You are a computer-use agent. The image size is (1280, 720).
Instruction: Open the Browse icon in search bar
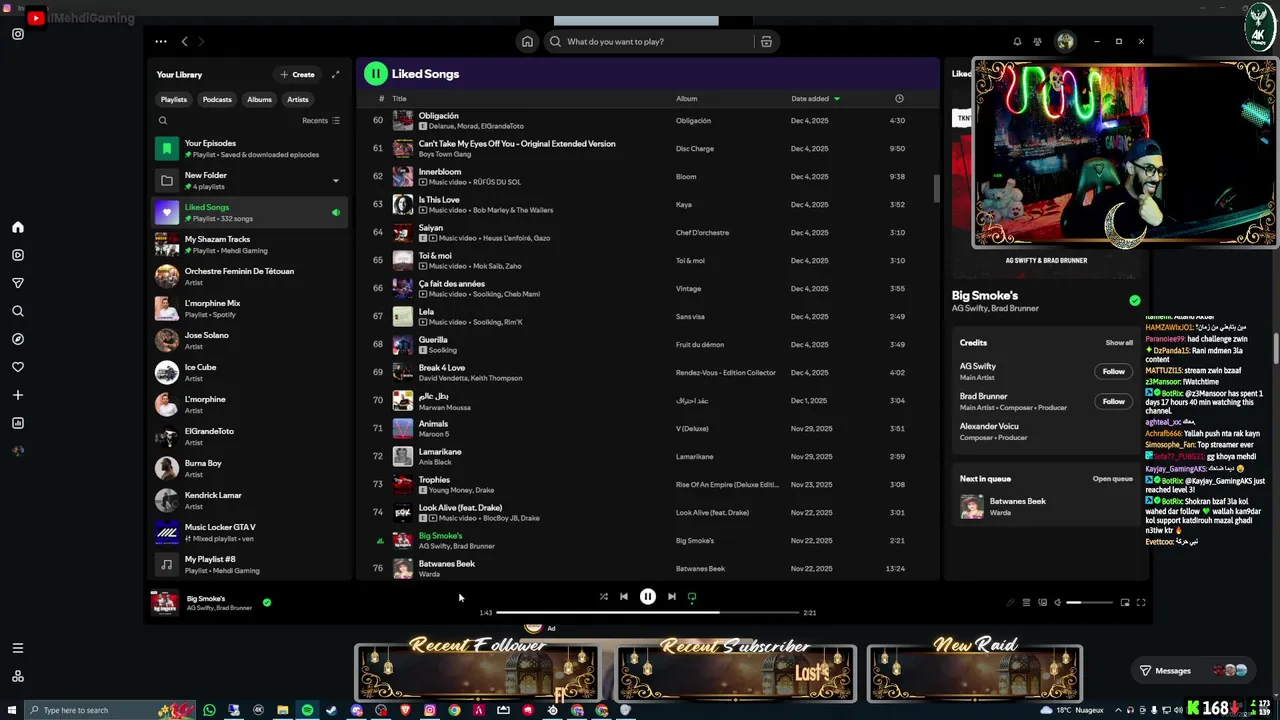tap(766, 42)
